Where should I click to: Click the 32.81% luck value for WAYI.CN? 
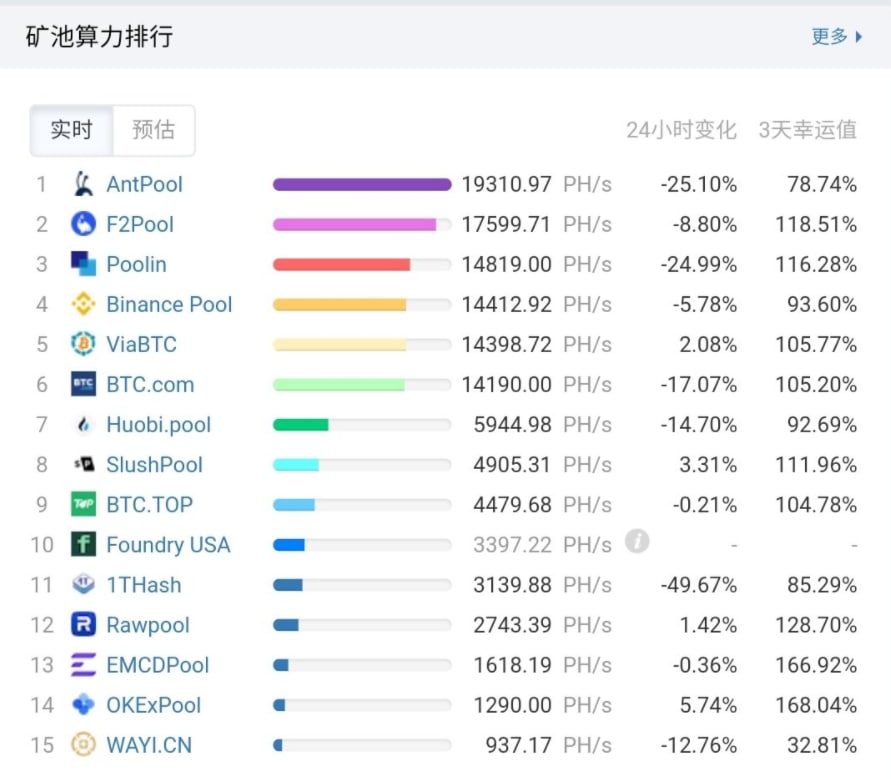(822, 745)
